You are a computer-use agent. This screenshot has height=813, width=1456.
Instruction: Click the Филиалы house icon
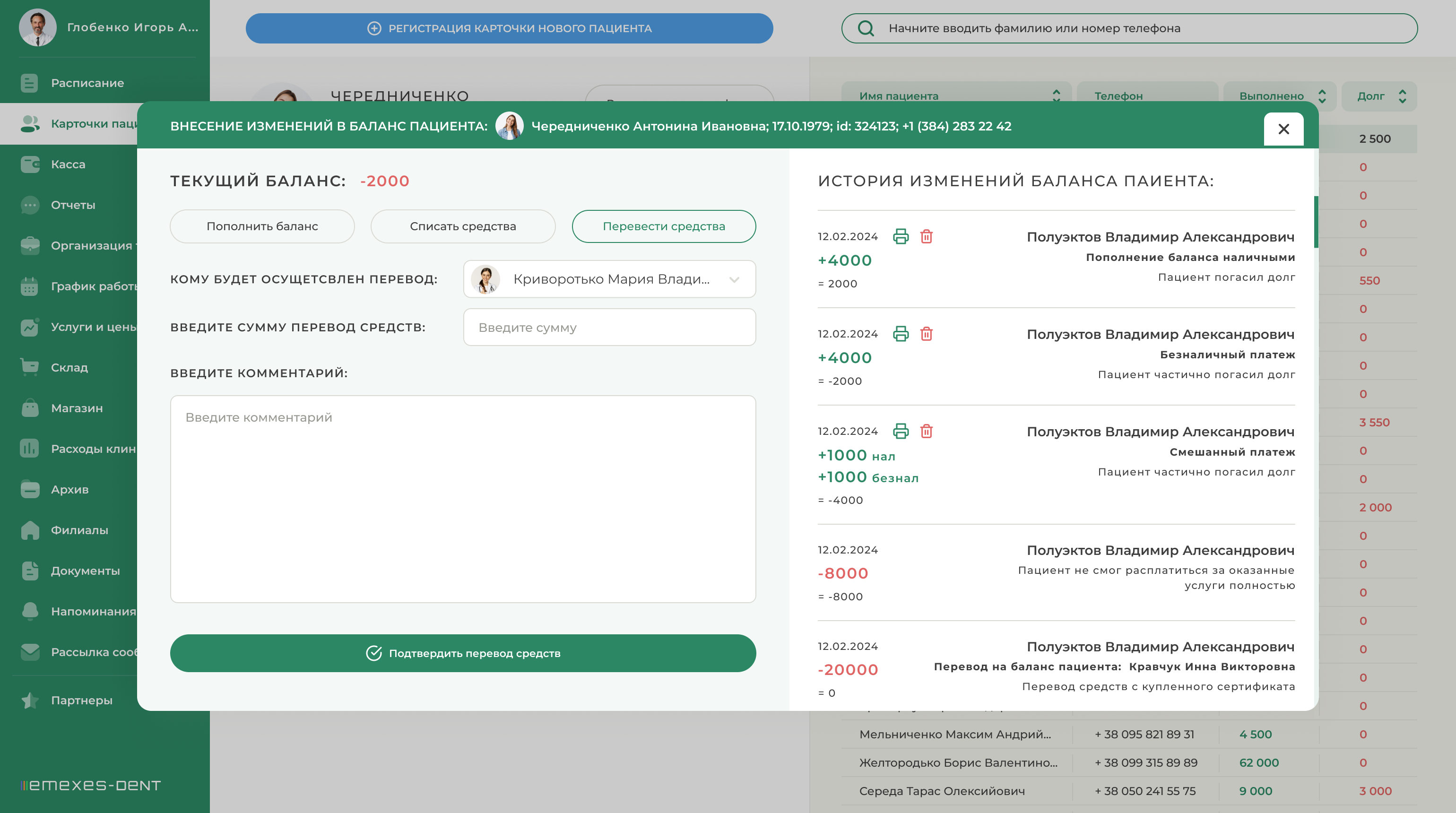coord(29,530)
